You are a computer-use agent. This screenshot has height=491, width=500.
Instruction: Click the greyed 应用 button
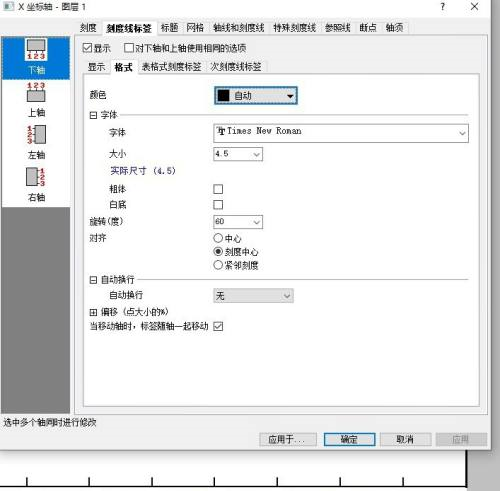461,439
